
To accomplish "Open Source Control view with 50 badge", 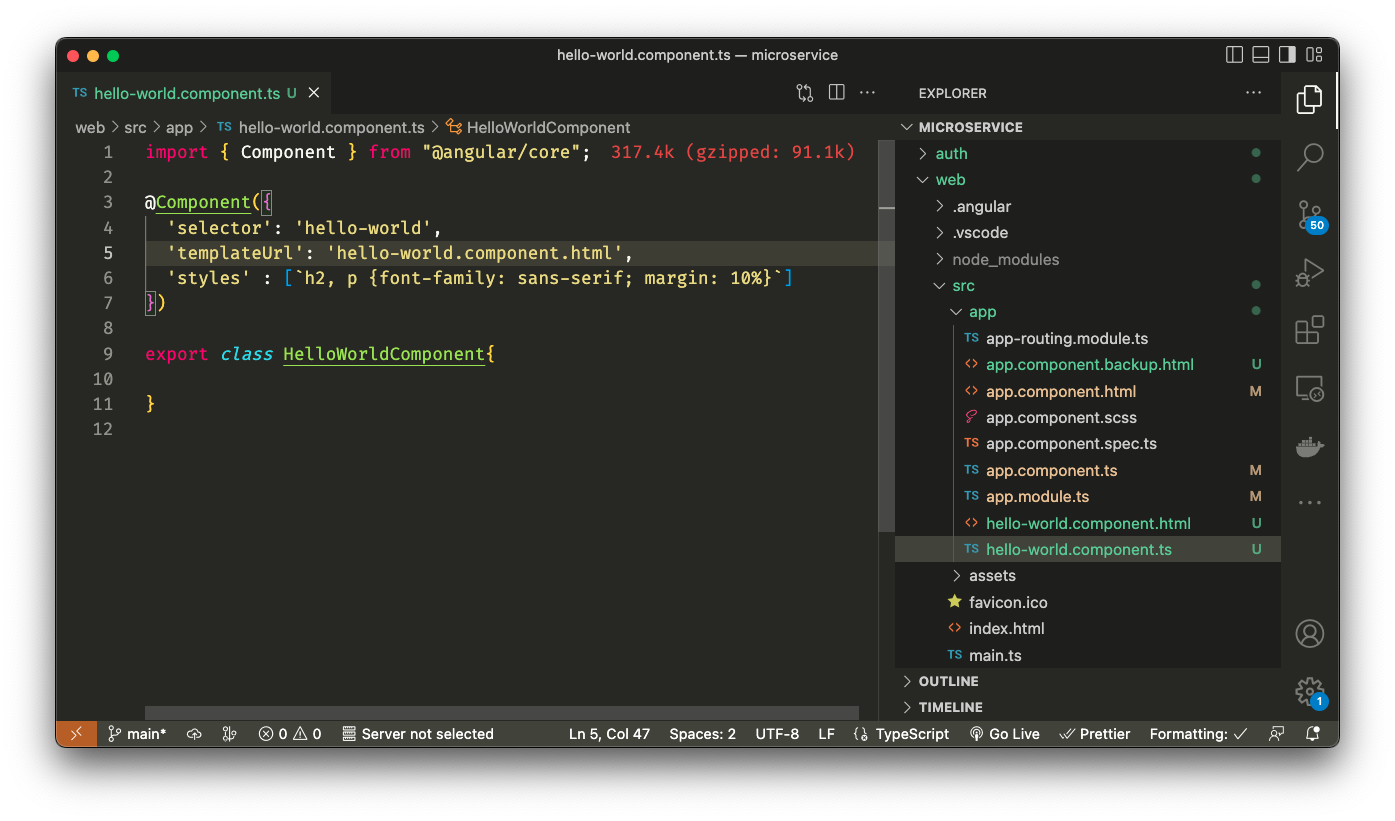I will click(x=1309, y=215).
